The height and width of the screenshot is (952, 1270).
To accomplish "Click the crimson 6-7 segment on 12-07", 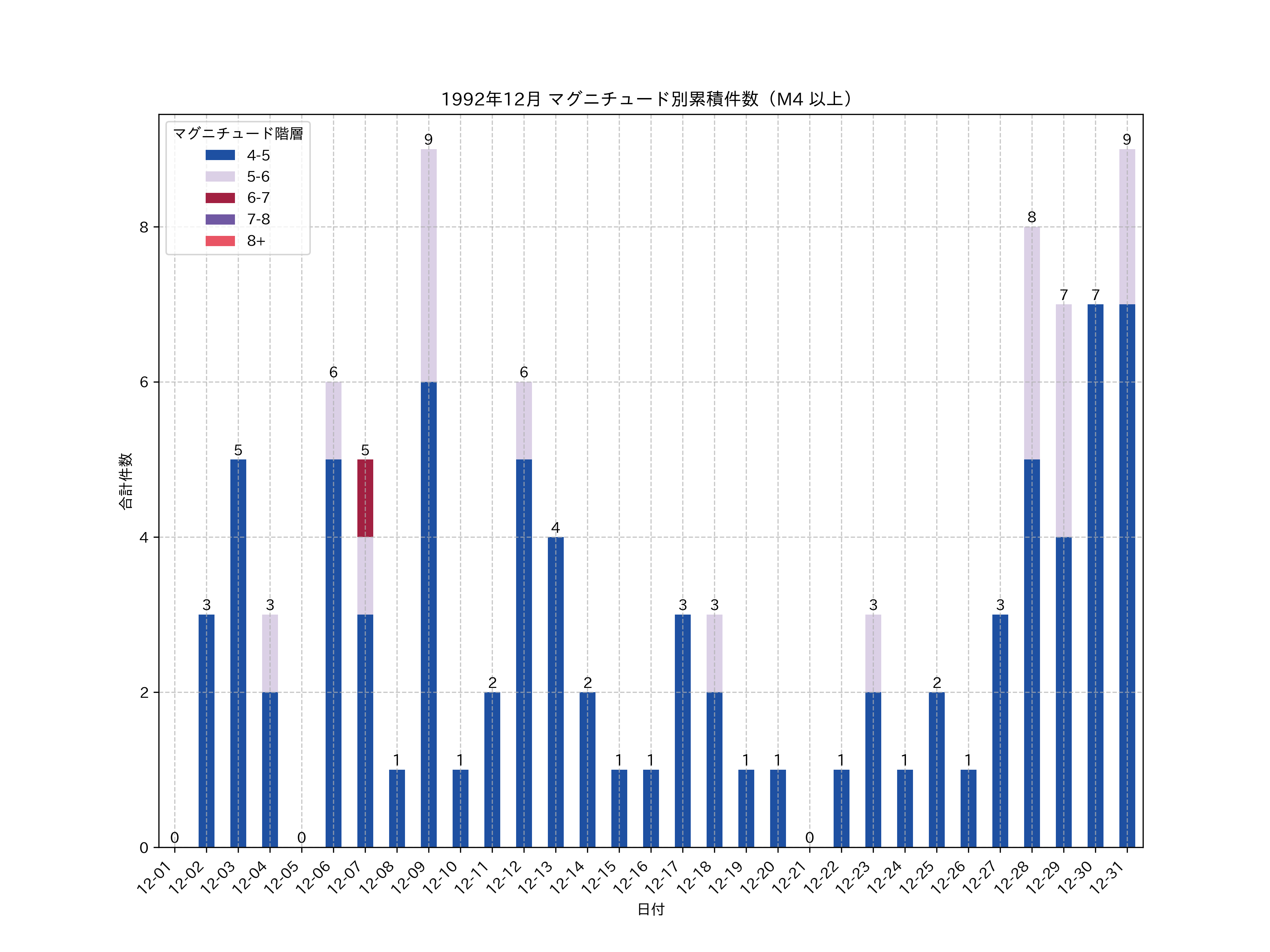I will tap(365, 498).
